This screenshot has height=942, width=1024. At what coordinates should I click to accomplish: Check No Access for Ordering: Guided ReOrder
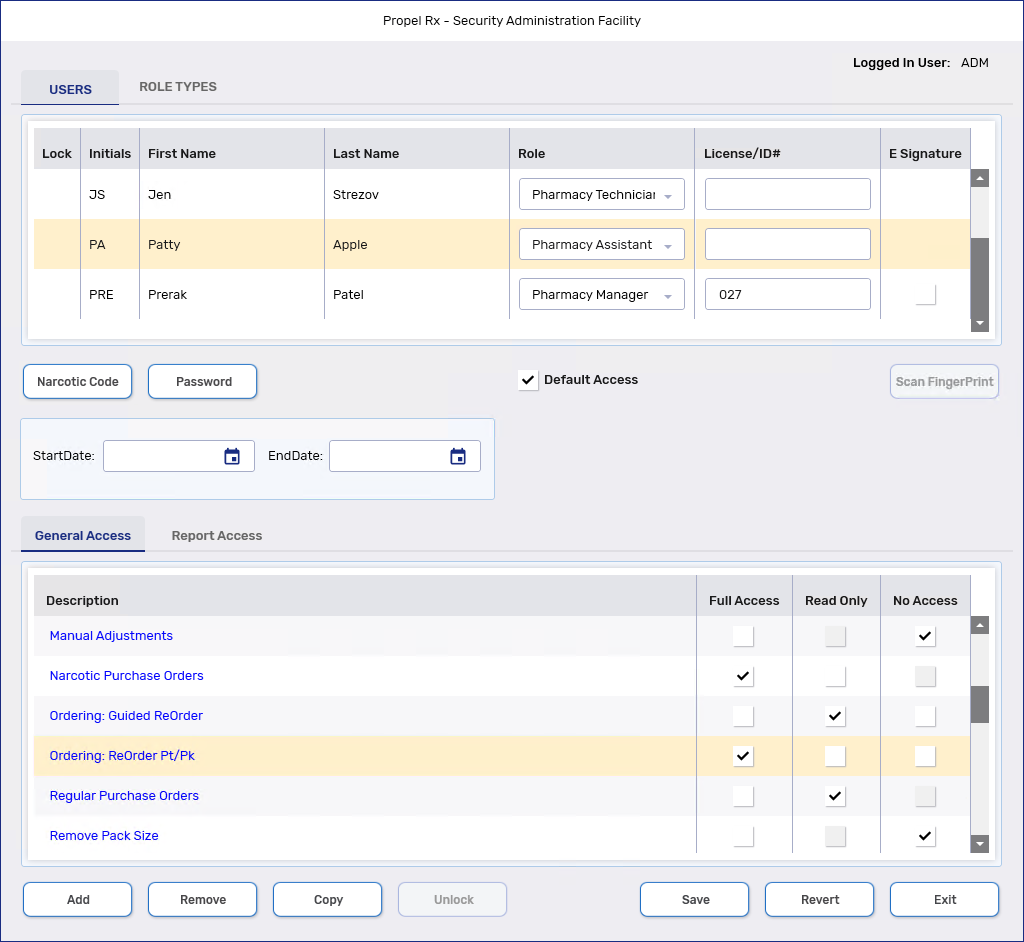[925, 716]
